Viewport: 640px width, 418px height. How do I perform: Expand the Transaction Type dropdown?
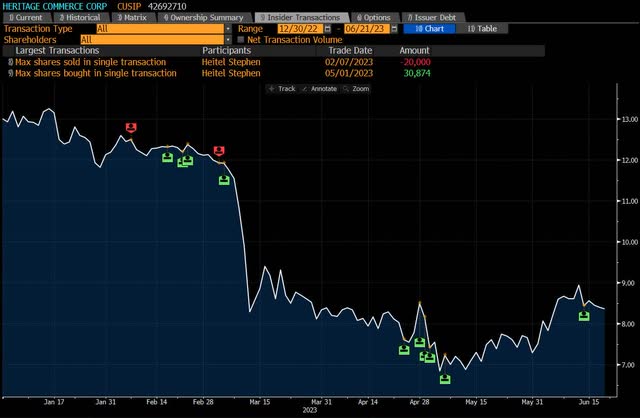(x=228, y=29)
